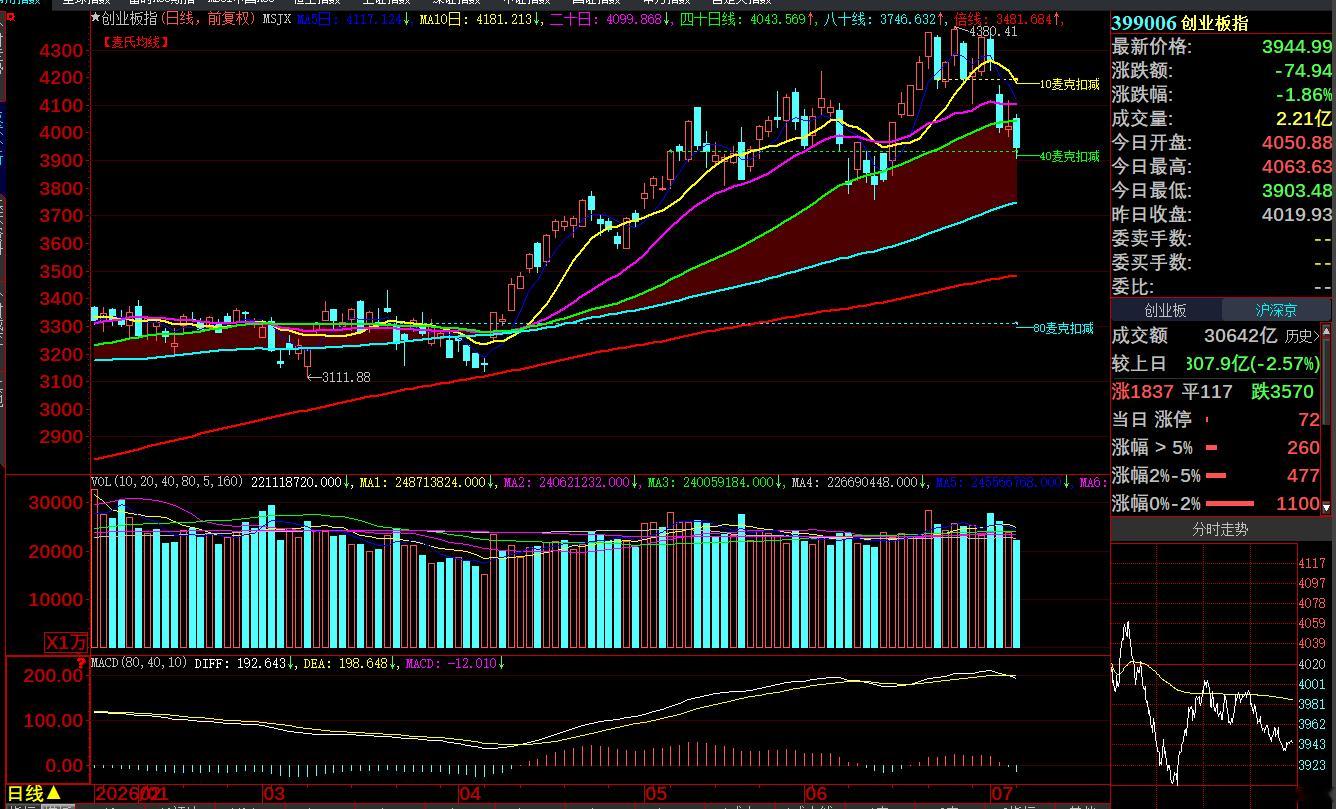This screenshot has height=809, width=1336.
Task: Click the DEA: 198.648 readout
Action: pyautogui.click(x=345, y=663)
